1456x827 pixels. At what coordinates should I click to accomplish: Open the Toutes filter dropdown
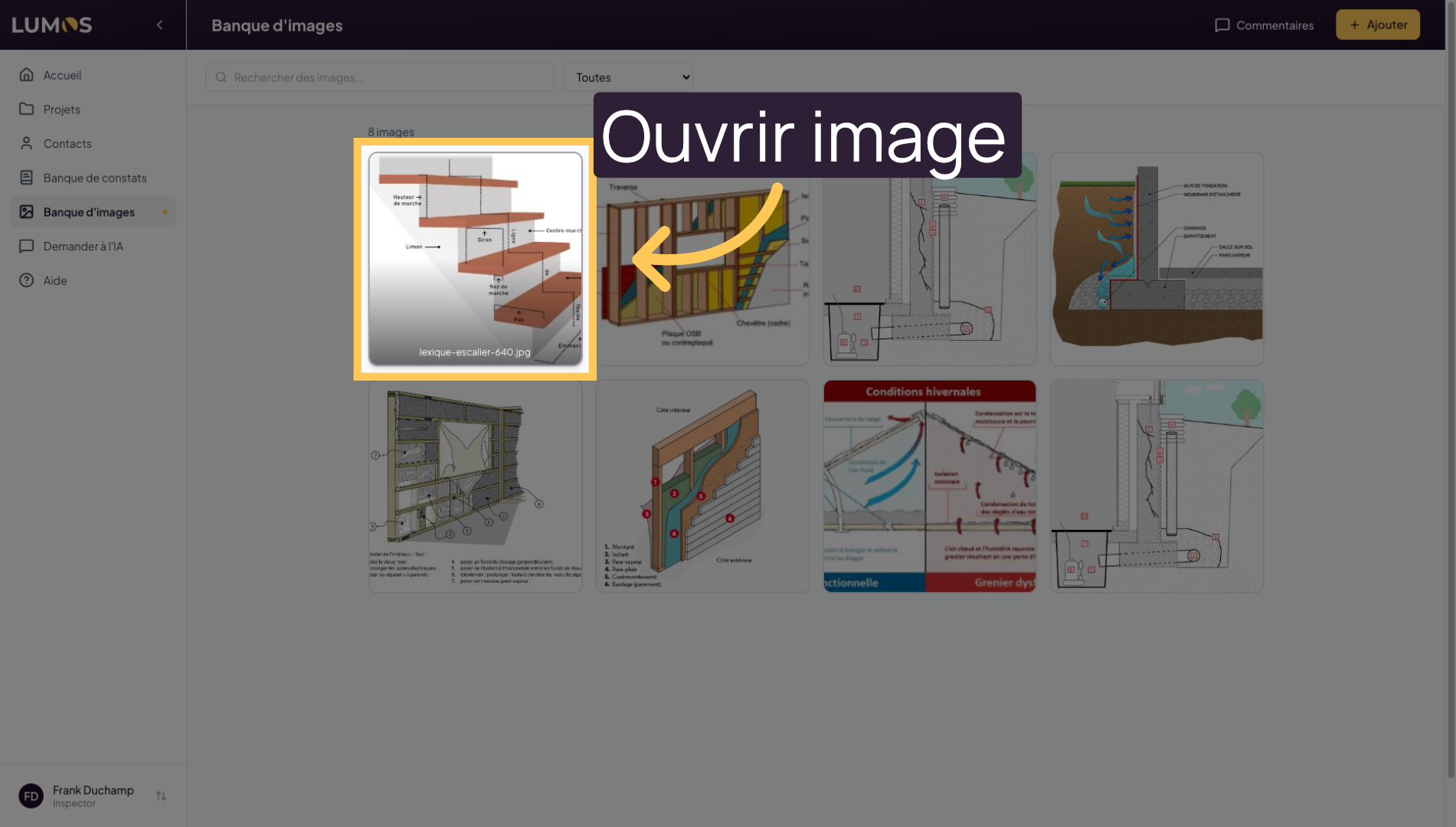628,77
